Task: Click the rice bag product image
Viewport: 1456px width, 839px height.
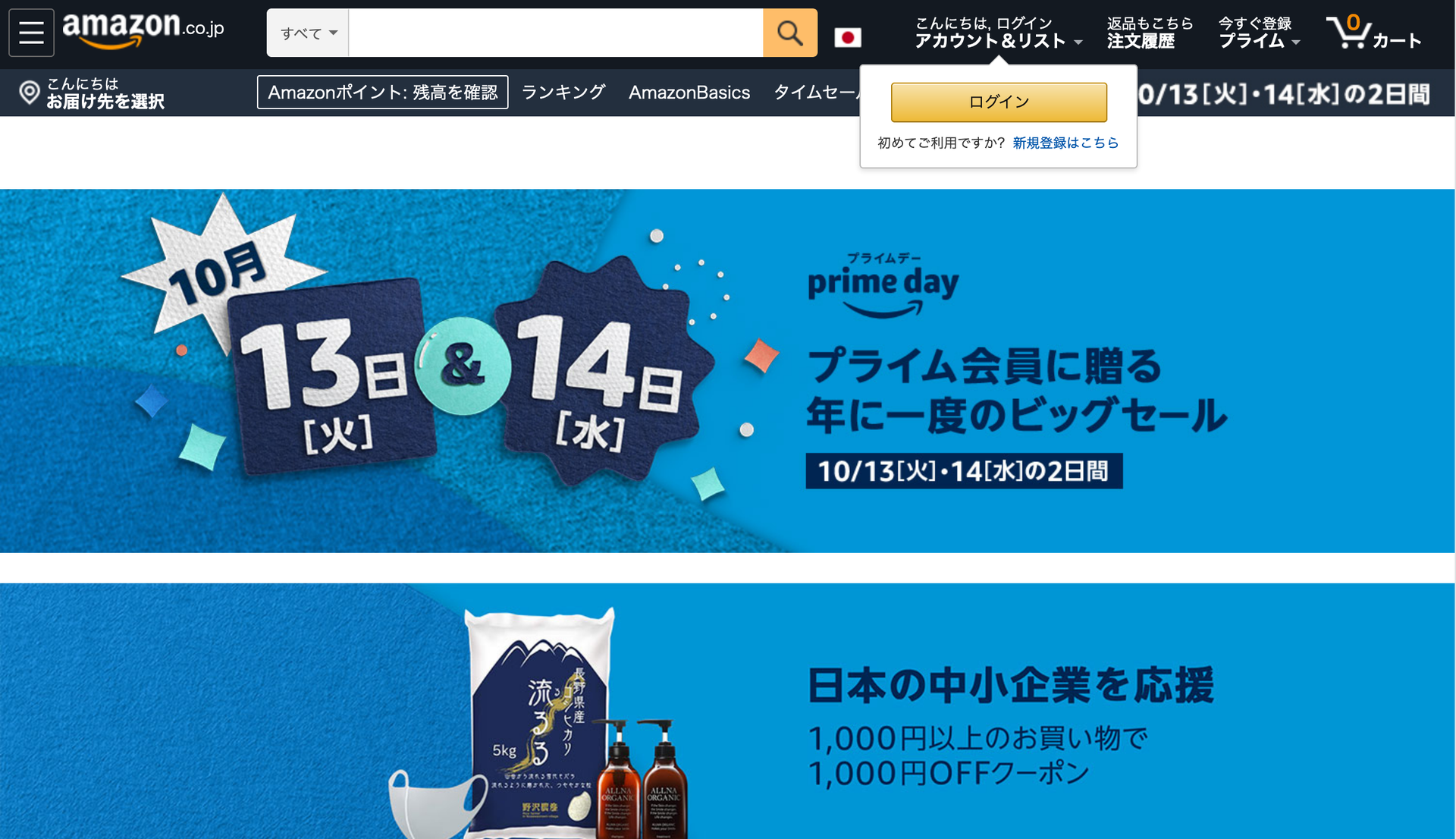Action: [538, 724]
